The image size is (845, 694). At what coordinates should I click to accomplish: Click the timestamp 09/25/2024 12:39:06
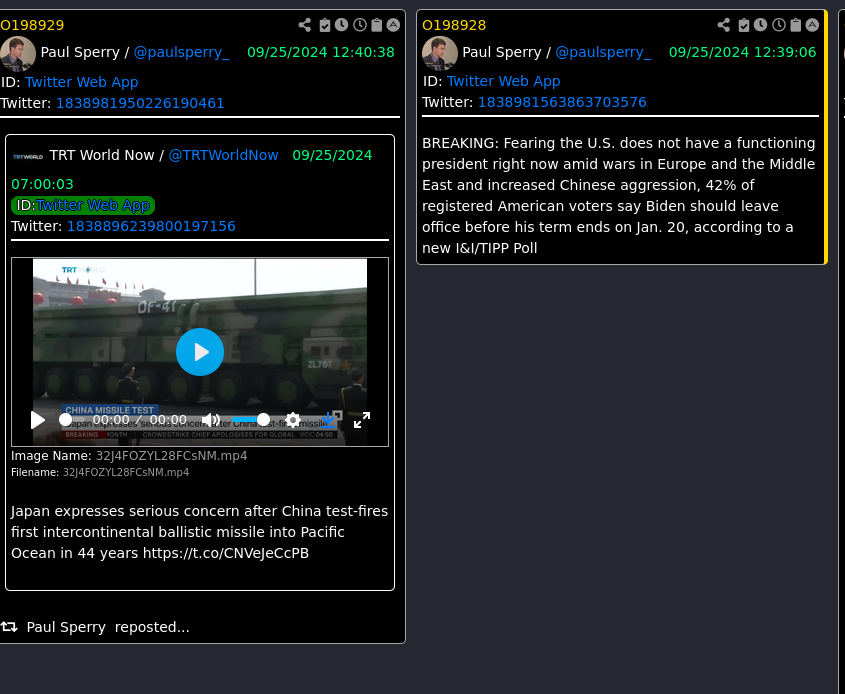pos(743,52)
